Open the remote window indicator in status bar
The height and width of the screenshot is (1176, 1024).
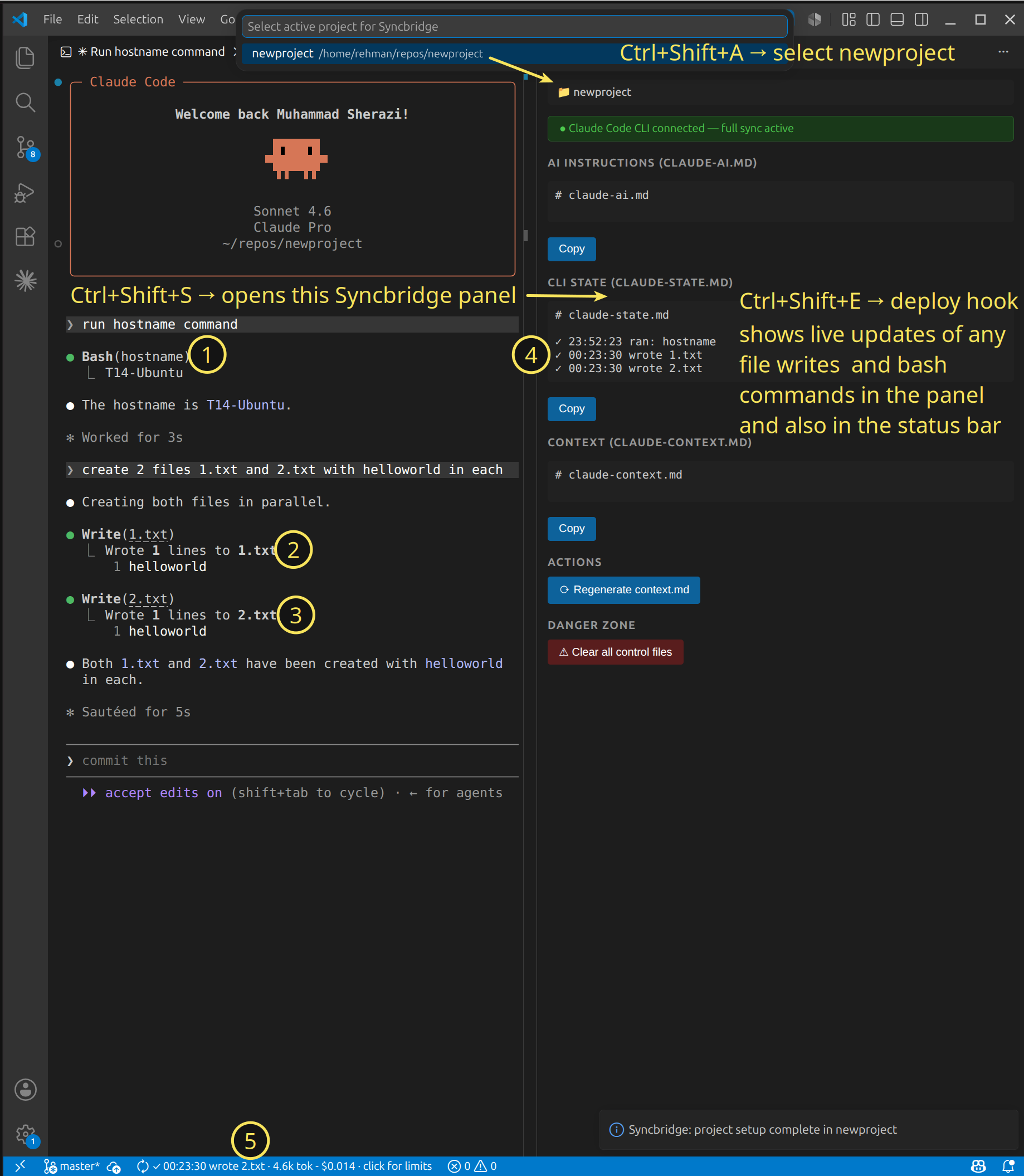click(20, 1166)
